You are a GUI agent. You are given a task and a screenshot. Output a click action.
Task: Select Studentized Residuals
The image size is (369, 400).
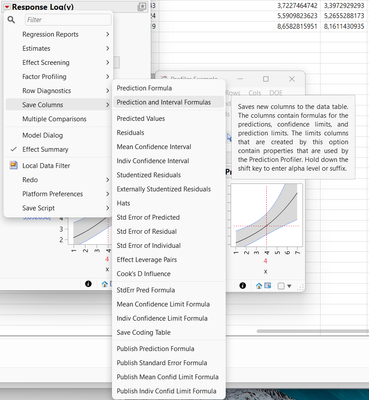click(x=169, y=175)
